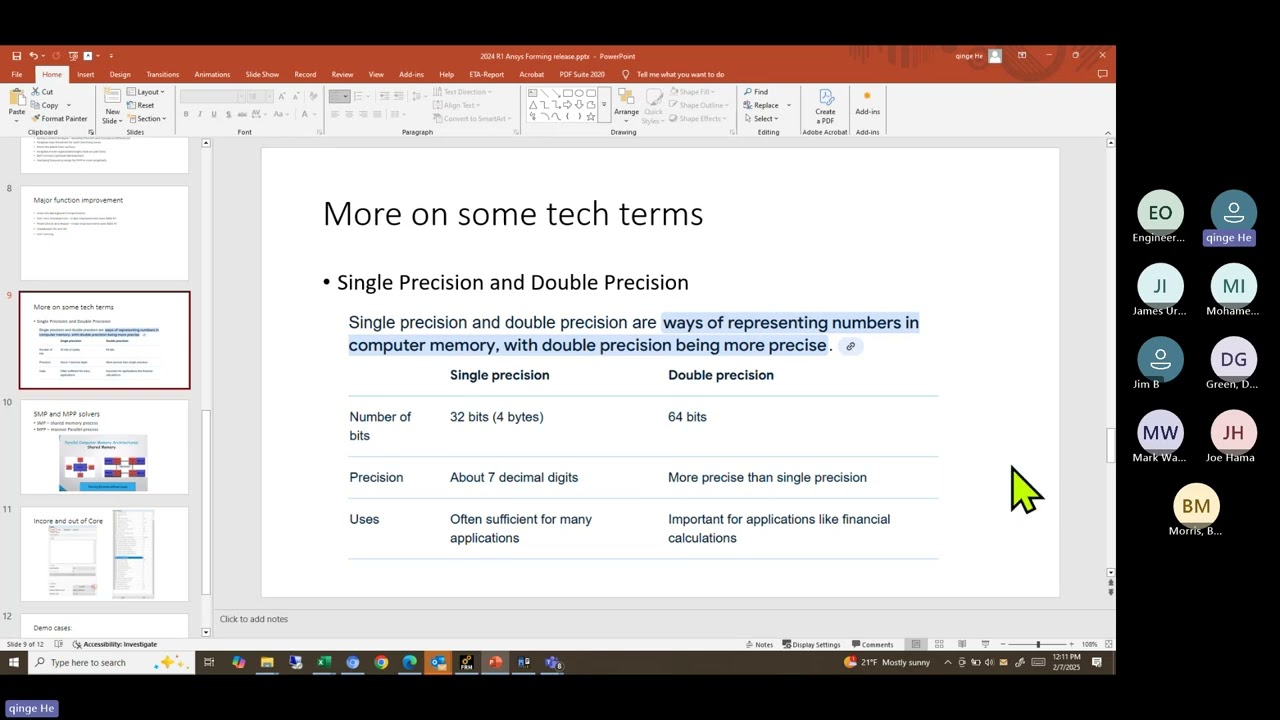Open the Add-ins store icon

click(x=867, y=97)
